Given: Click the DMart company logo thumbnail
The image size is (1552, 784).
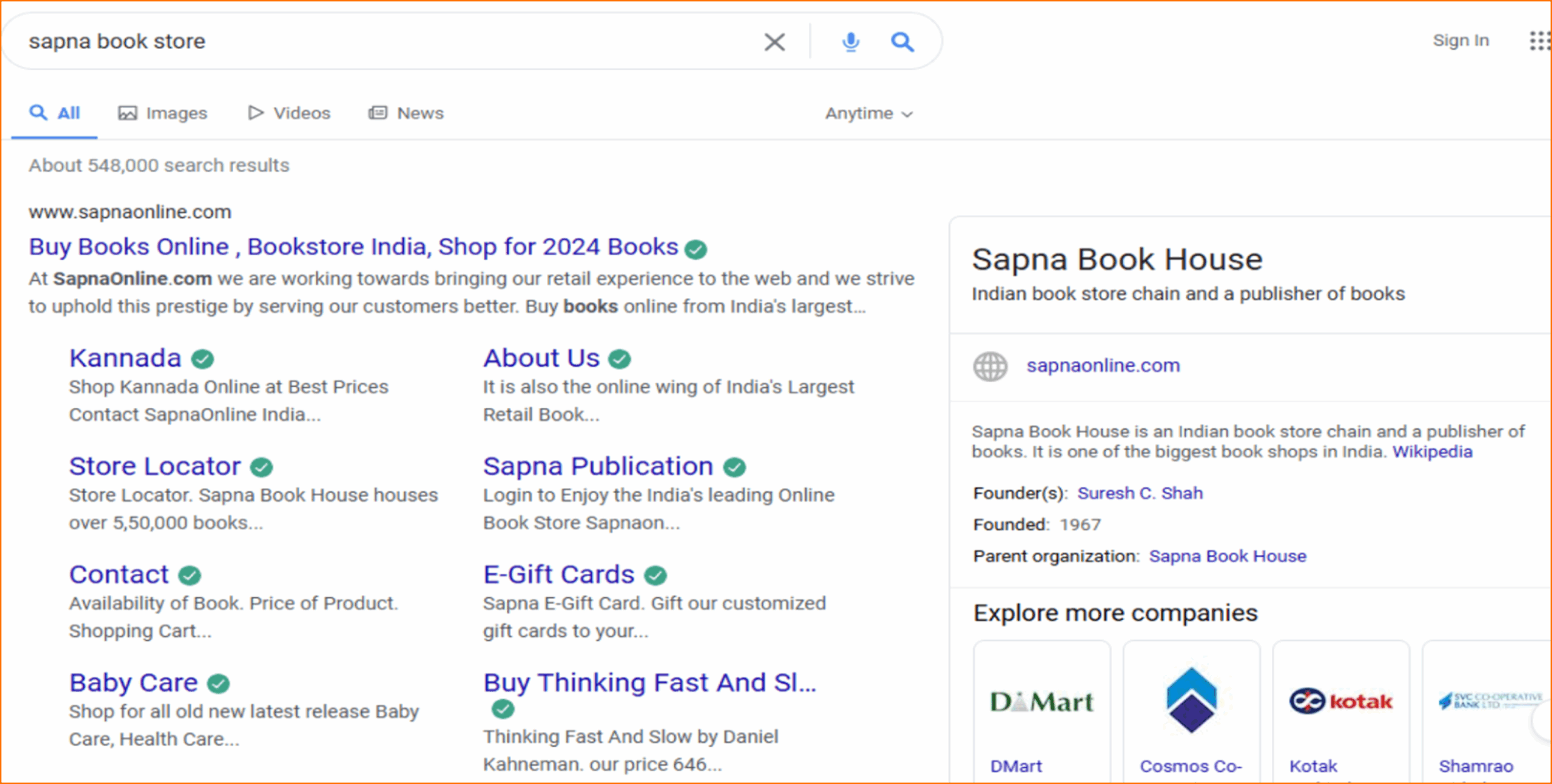Looking at the screenshot, I should pyautogui.click(x=1042, y=701).
